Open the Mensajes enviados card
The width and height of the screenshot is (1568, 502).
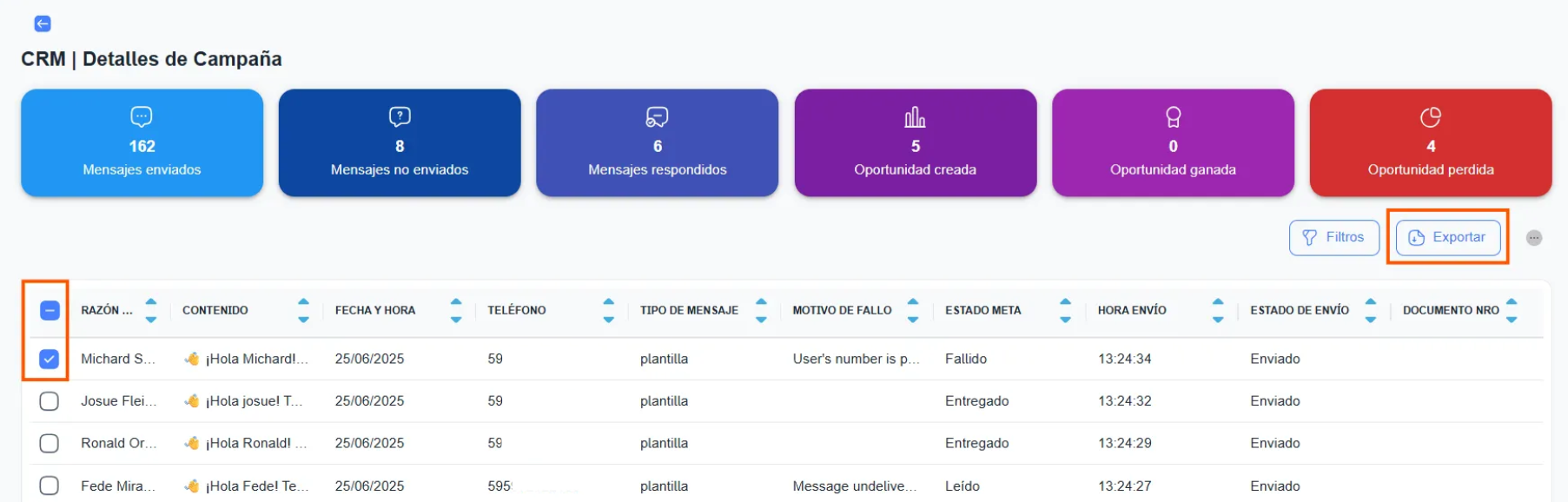(142, 143)
